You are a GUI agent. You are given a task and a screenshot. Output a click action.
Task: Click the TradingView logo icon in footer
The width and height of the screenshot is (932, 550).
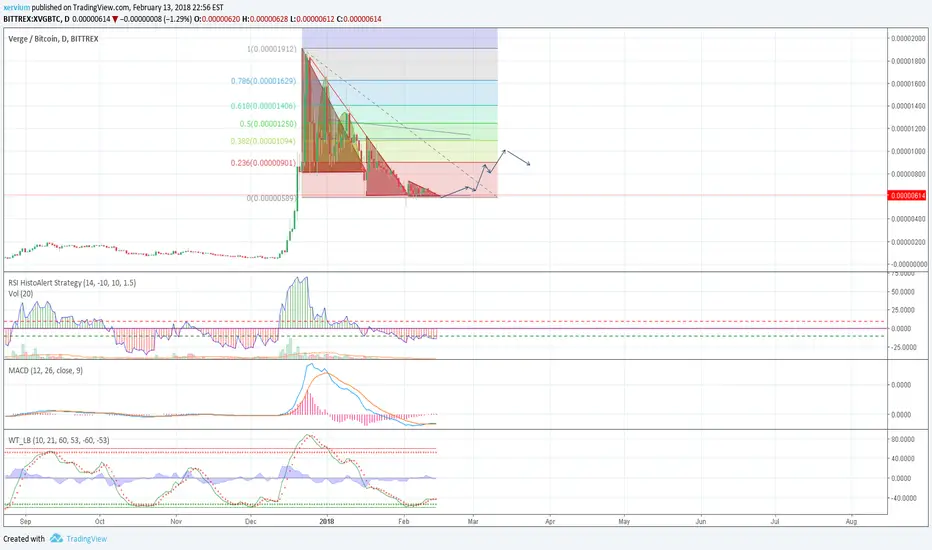point(56,538)
